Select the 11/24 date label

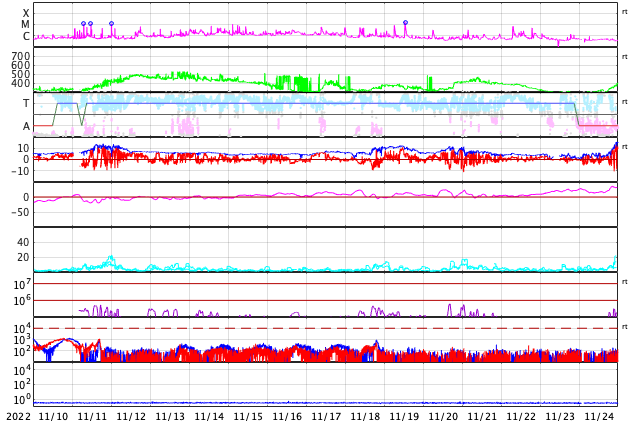point(599,416)
